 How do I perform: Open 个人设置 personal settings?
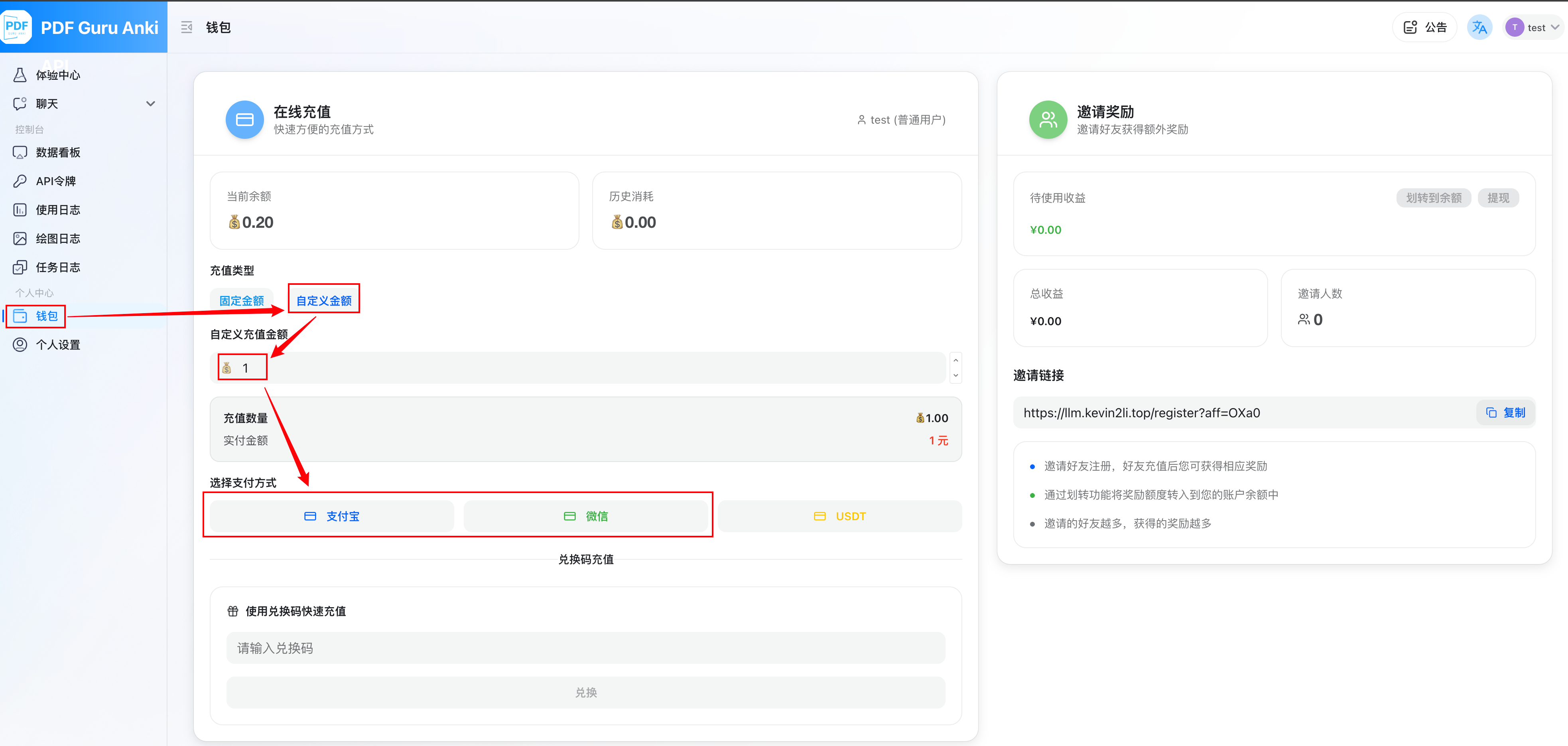[x=58, y=345]
